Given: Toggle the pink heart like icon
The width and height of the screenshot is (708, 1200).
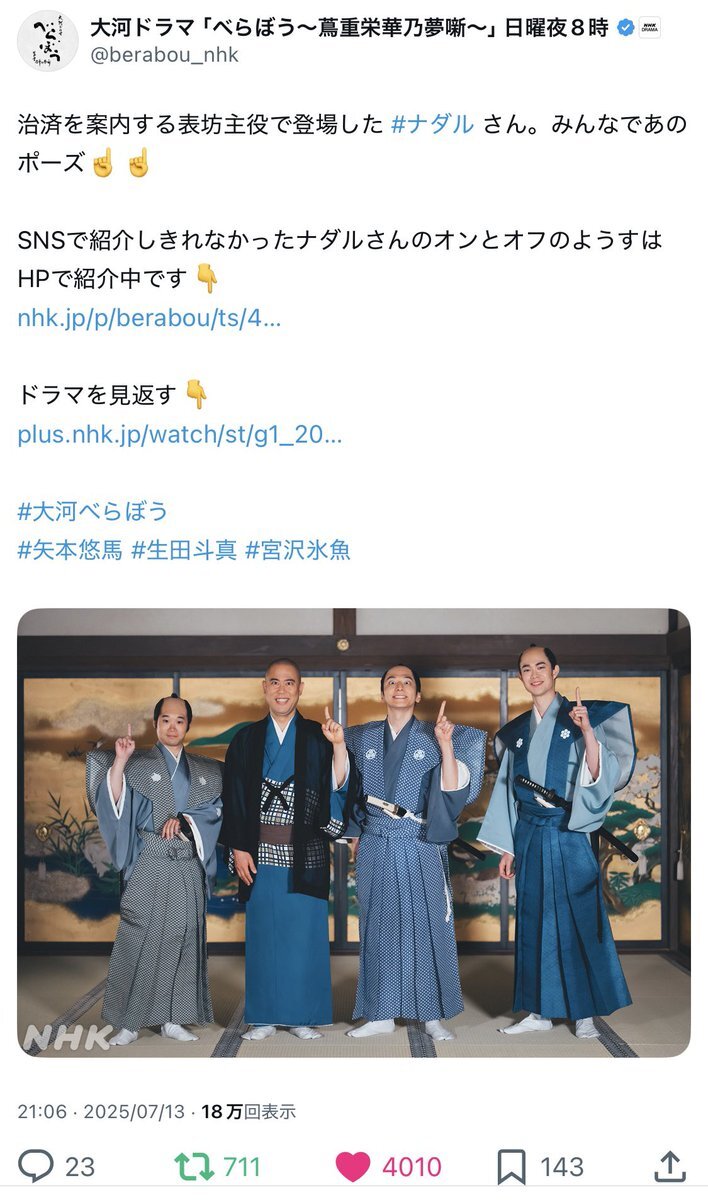Looking at the screenshot, I should [x=352, y=1166].
